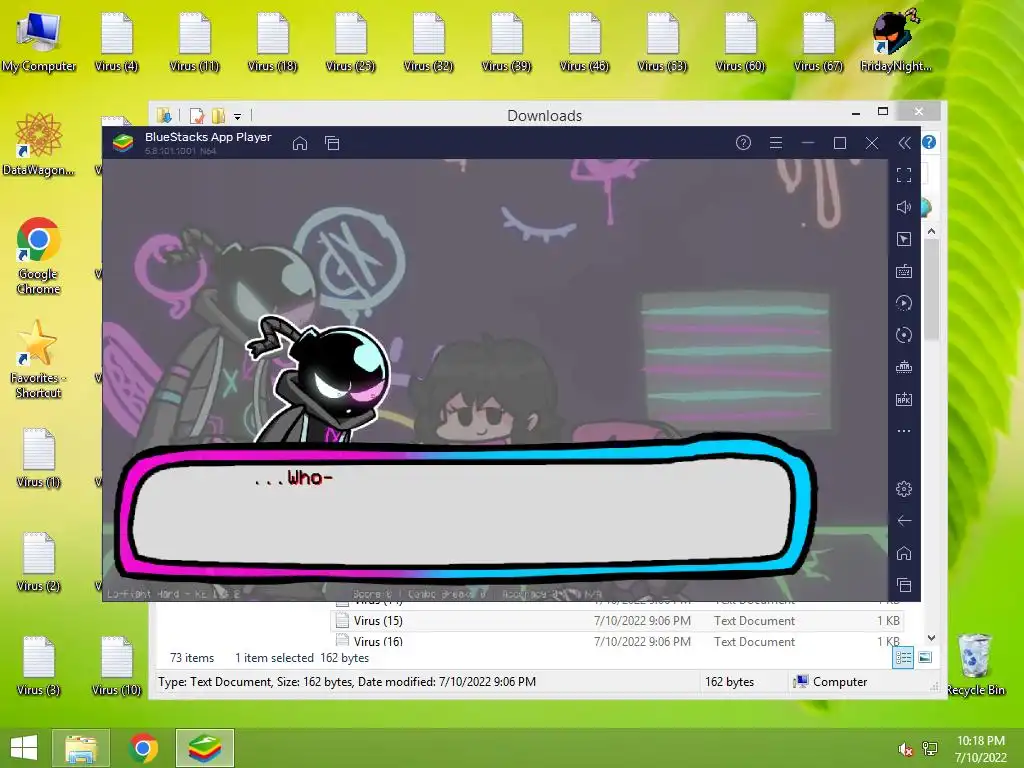Click the muted speaker tray icon
1024x768 pixels.
pos(905,749)
